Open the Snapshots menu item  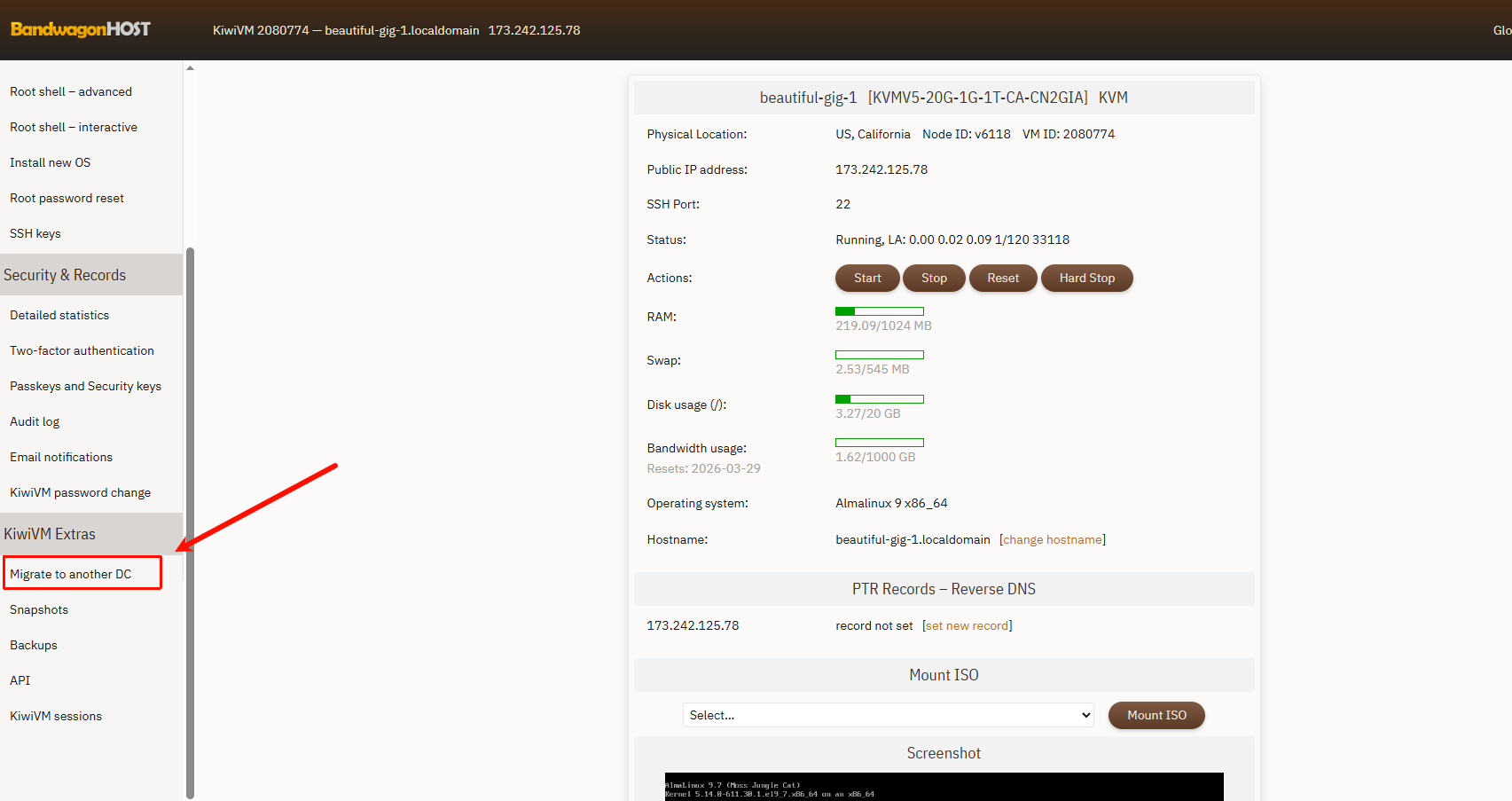[39, 609]
